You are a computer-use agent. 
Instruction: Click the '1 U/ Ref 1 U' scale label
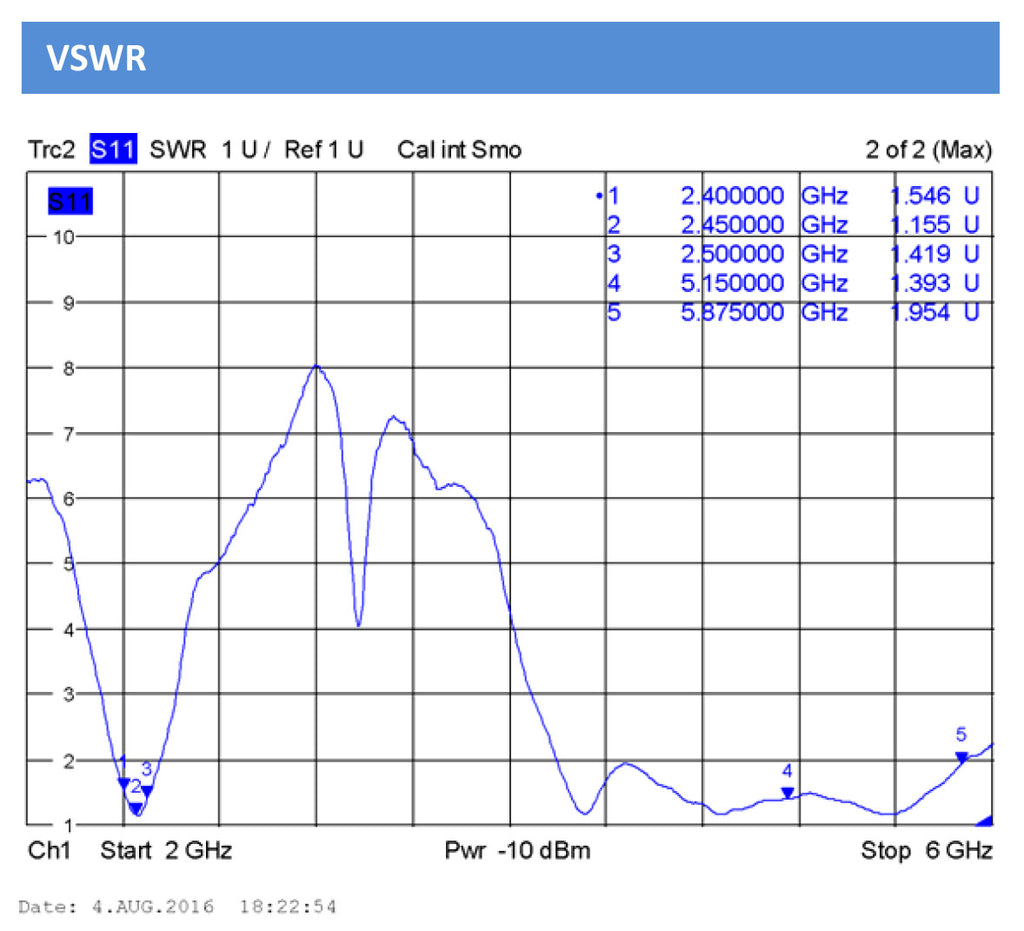click(x=292, y=150)
